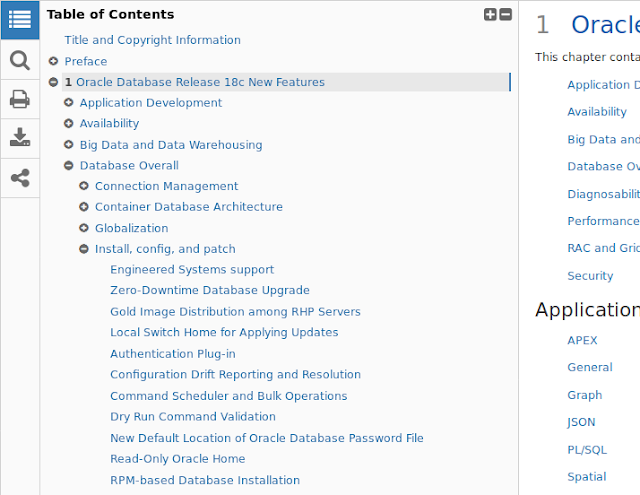
Task: Click Big Data link in chapter content
Action: [x=603, y=140]
